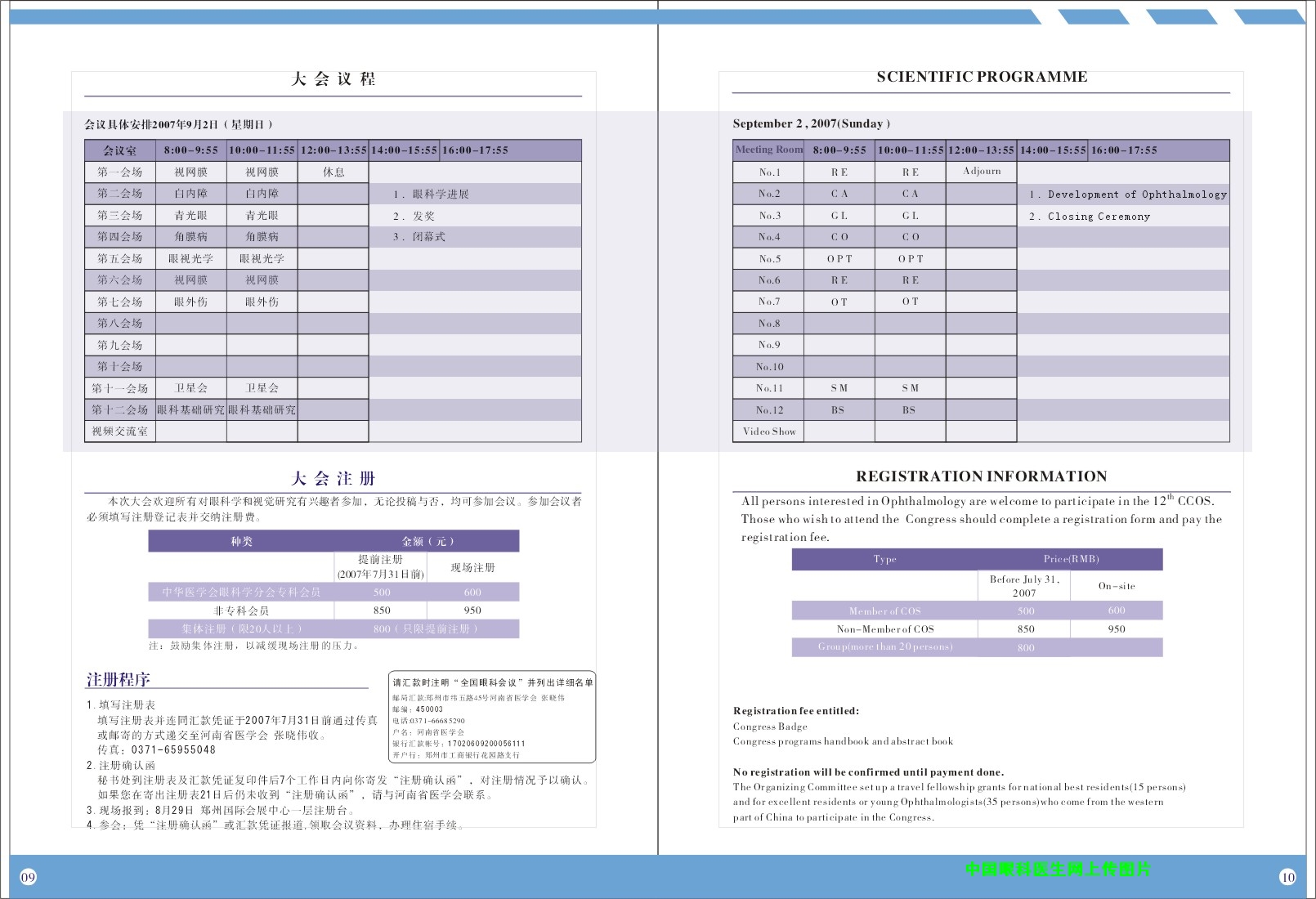The image size is (1316, 899).
Task: Click the page number 10 badge
Action: pyautogui.click(x=1287, y=877)
